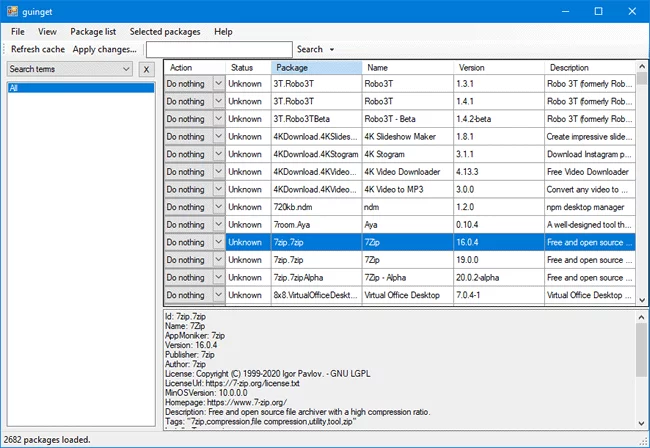Open action dropdown for 7Zip version 16.0.4

pyautogui.click(x=218, y=242)
